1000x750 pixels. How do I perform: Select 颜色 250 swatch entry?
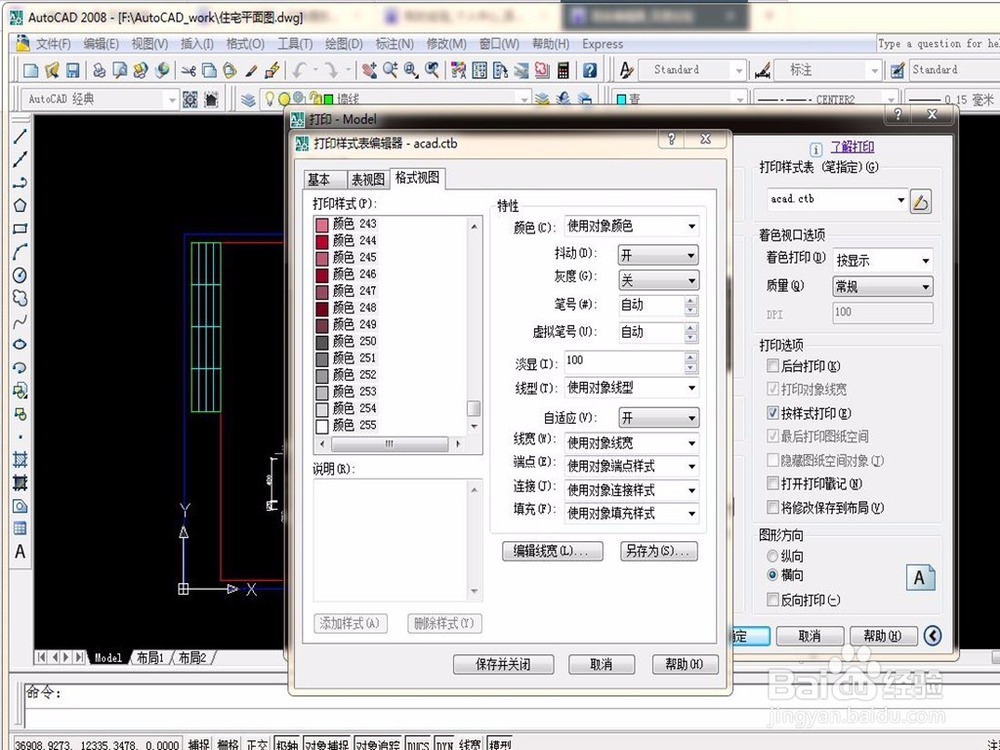(x=346, y=341)
